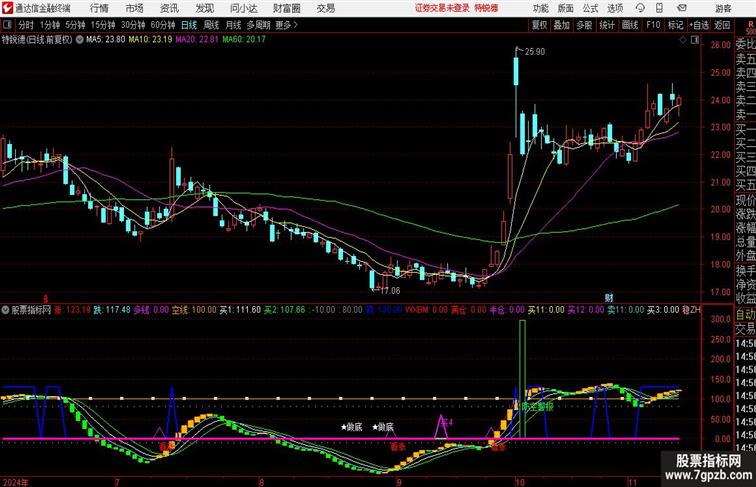
Task: Switch to the 多周期 tab
Action: (258, 25)
